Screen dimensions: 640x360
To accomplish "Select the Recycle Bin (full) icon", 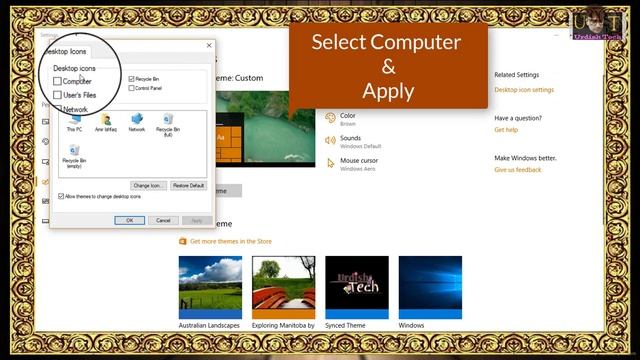I will coord(168,125).
